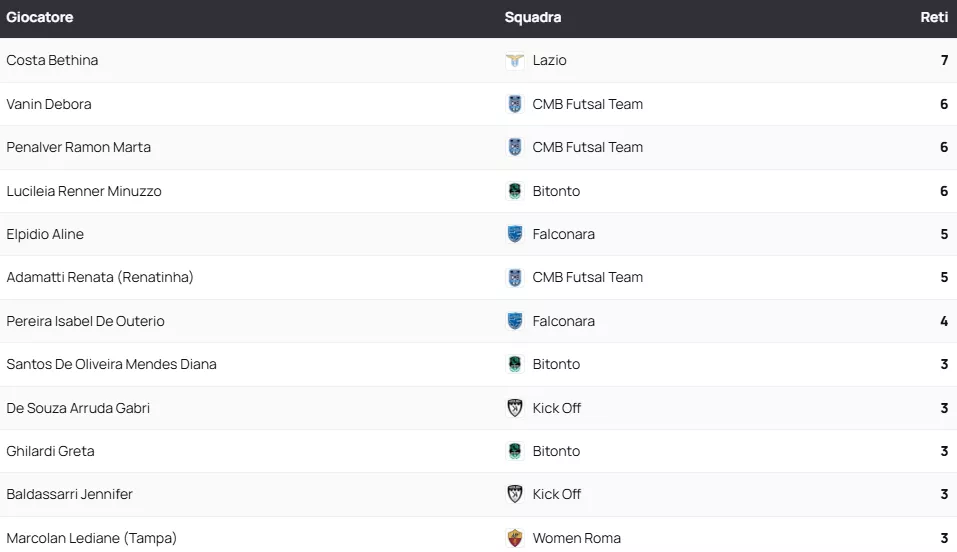Click the Kick Off crest beside Baldassarri Jennifer
Image resolution: width=957 pixels, height=552 pixels.
pyautogui.click(x=515, y=494)
